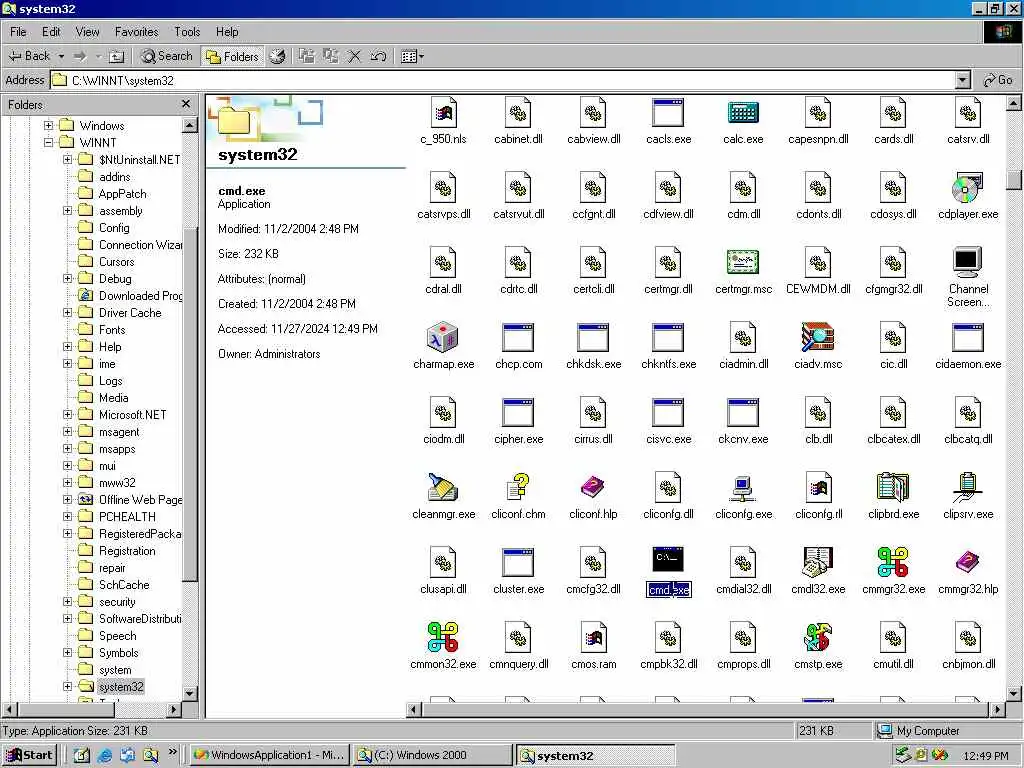Select the Cursors folder in tree
The height and width of the screenshot is (768, 1024).
click(x=116, y=262)
